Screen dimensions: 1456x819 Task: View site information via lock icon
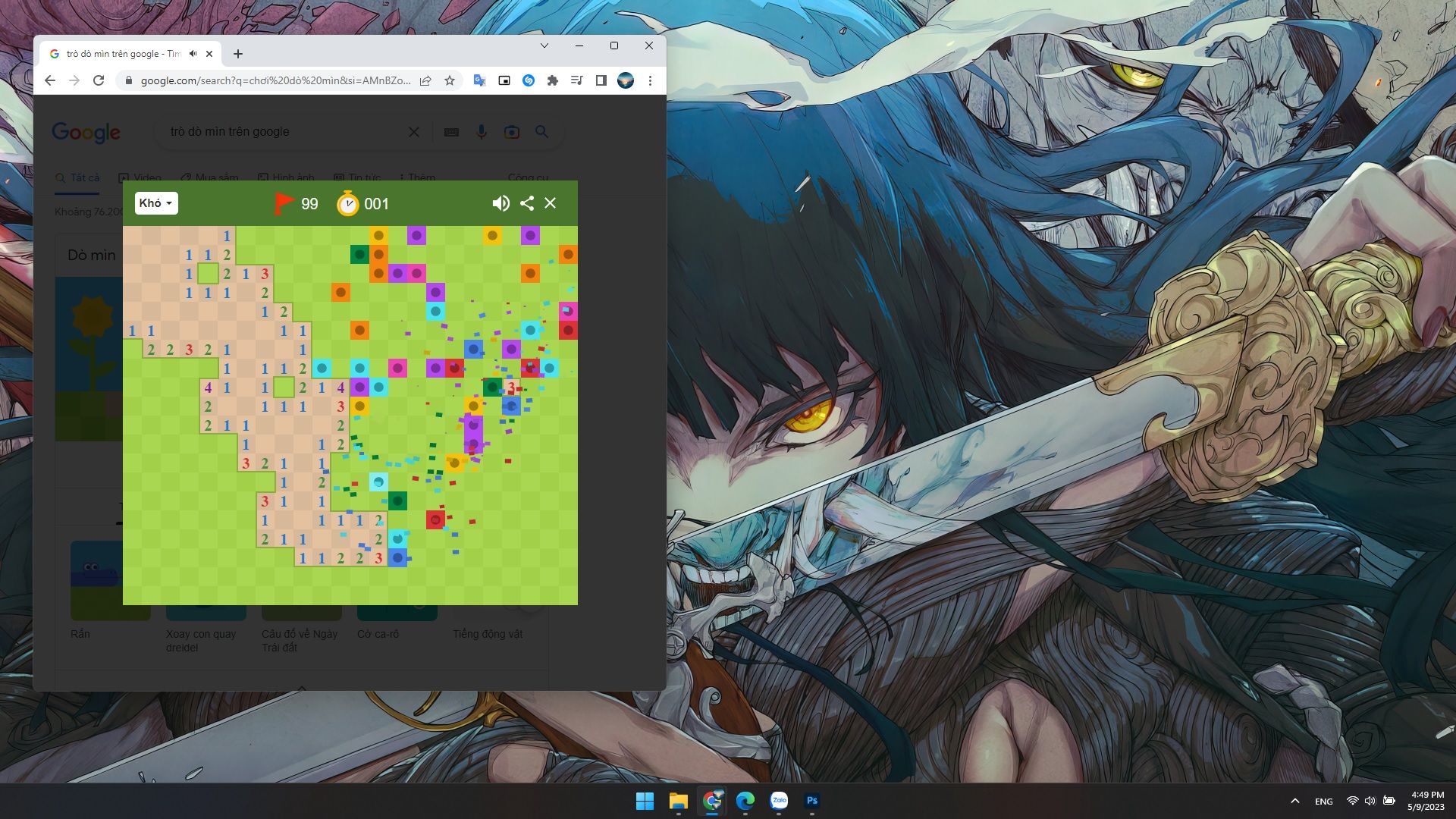coord(128,80)
